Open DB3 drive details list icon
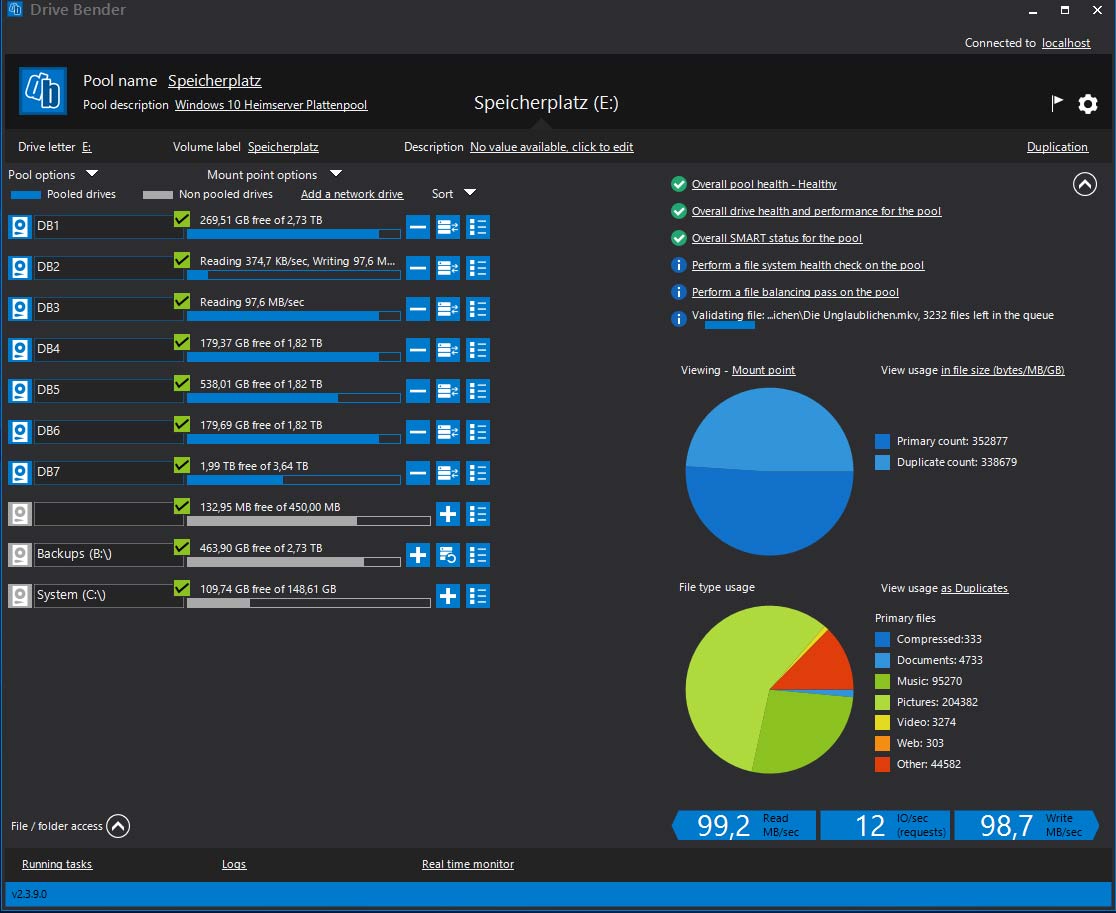Screen dimensions: 1116x913 (478, 309)
